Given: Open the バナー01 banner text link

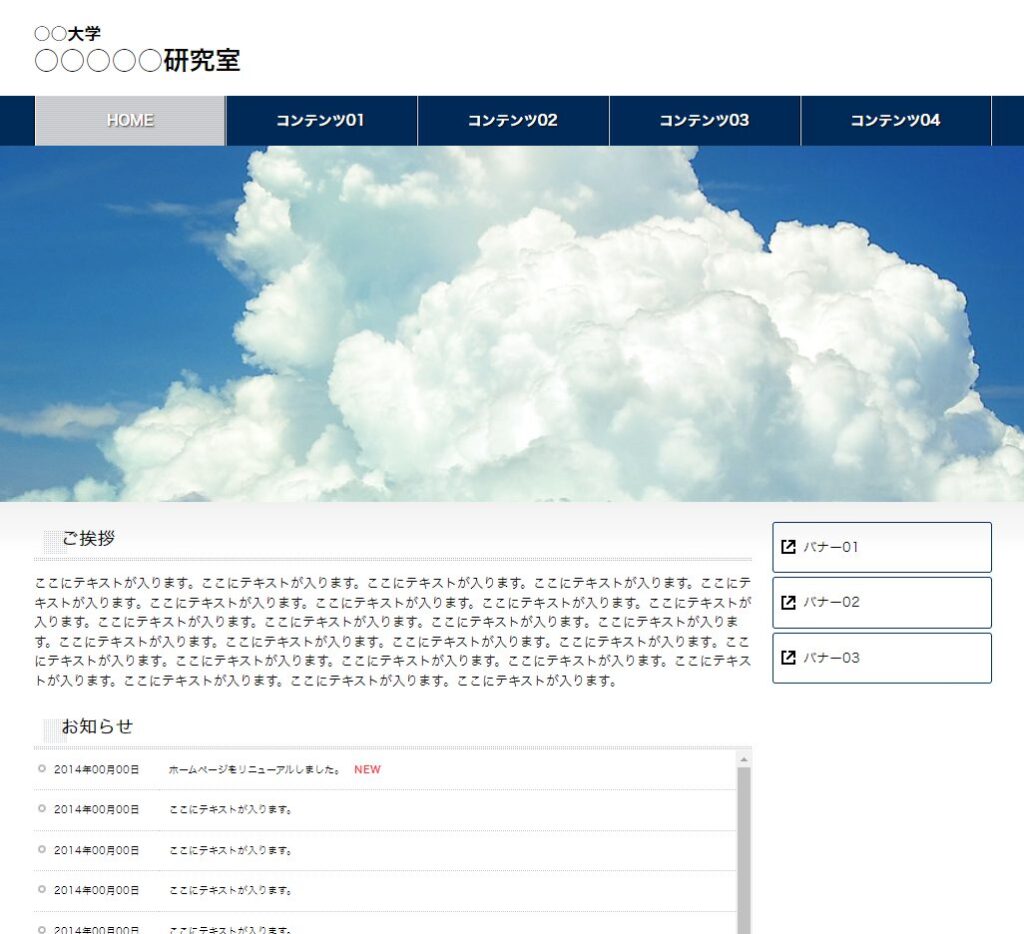Looking at the screenshot, I should point(831,547).
